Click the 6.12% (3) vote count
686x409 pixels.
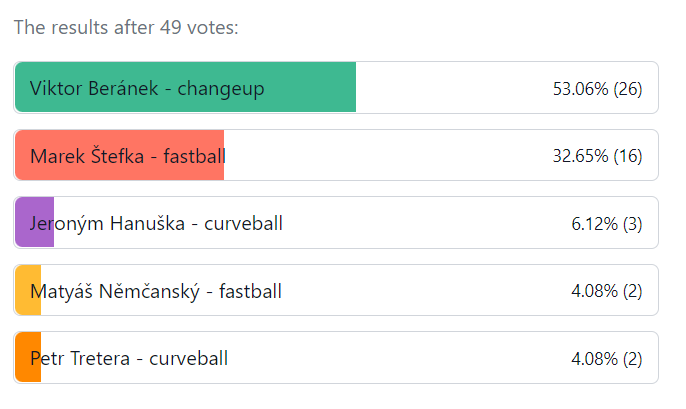click(606, 223)
